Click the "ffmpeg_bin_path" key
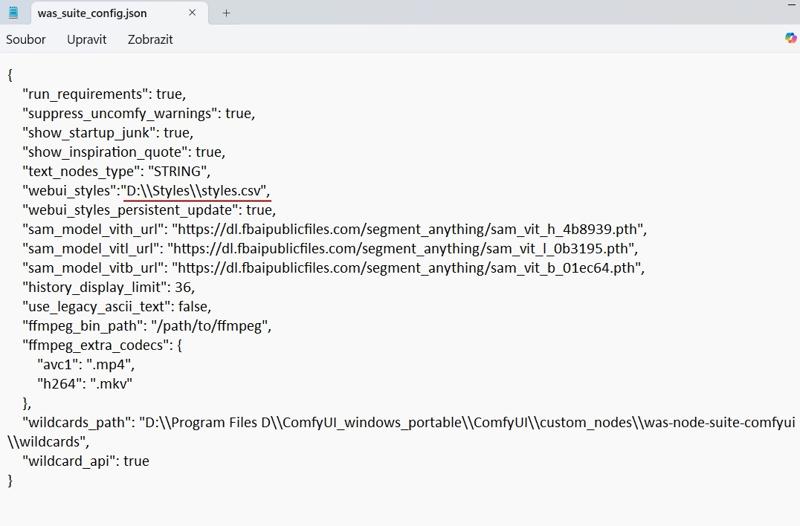Viewport: 800px width, 526px height. [x=83, y=326]
